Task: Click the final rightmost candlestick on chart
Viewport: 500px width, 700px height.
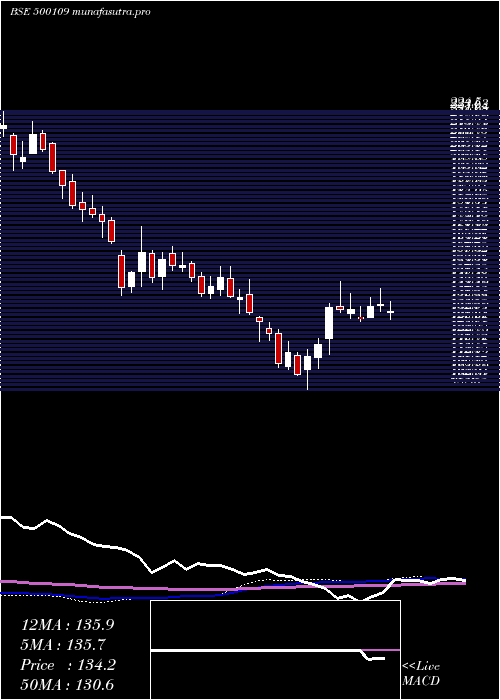Action: point(390,311)
